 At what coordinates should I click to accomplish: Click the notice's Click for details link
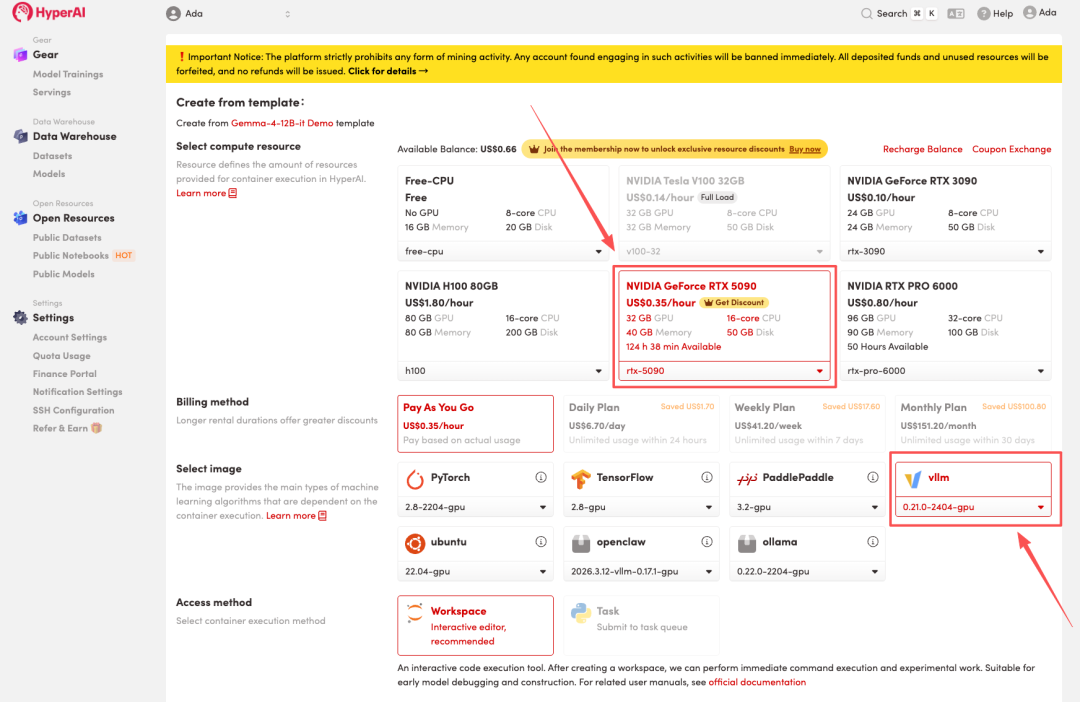[x=388, y=71]
